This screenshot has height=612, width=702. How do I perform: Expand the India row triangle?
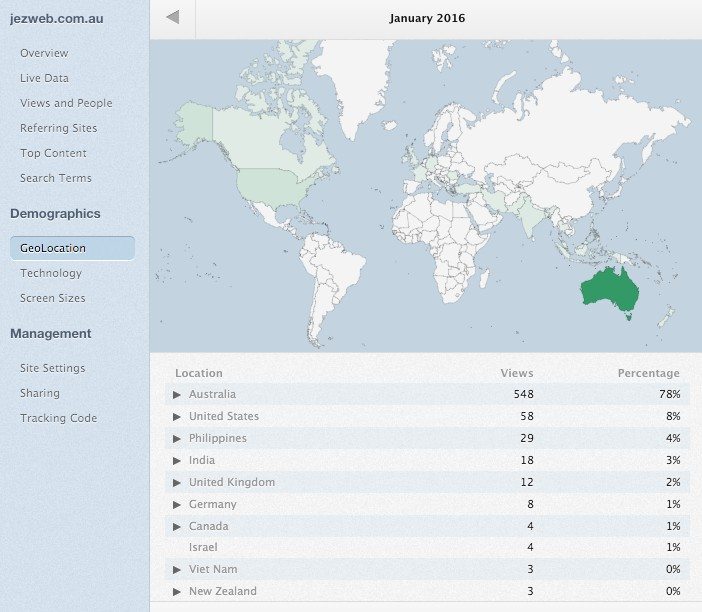point(177,461)
